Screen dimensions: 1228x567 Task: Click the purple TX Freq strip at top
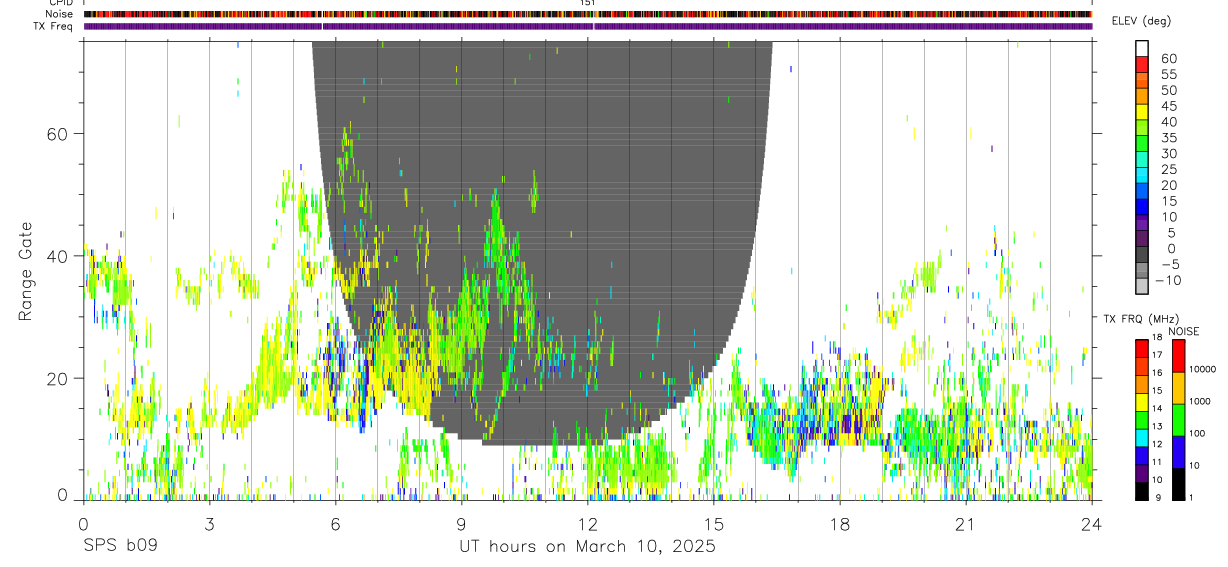click(x=587, y=26)
